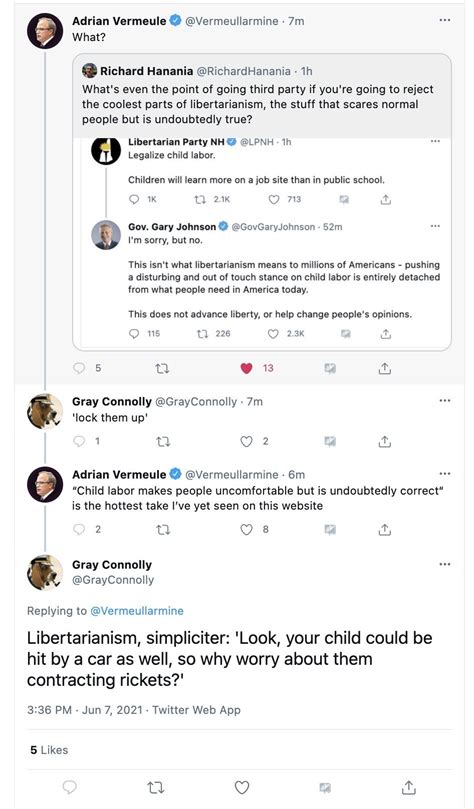Reply to Gray Connolly's 'lock them up' tweet

pos(79,442)
